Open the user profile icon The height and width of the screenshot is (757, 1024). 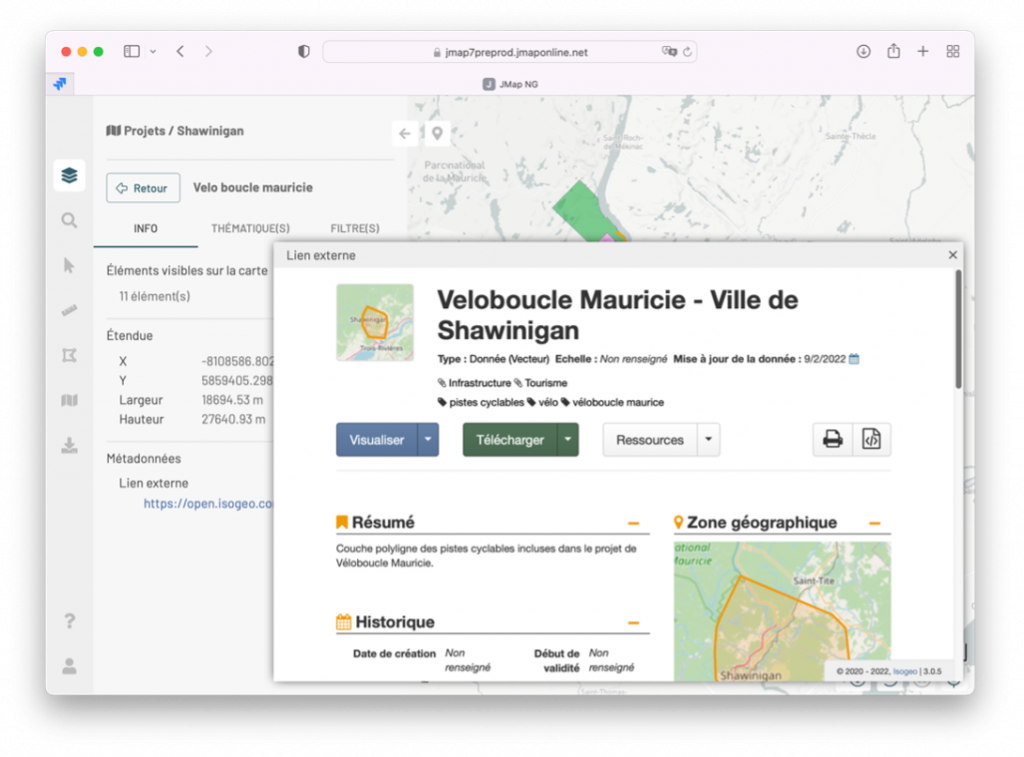point(69,666)
